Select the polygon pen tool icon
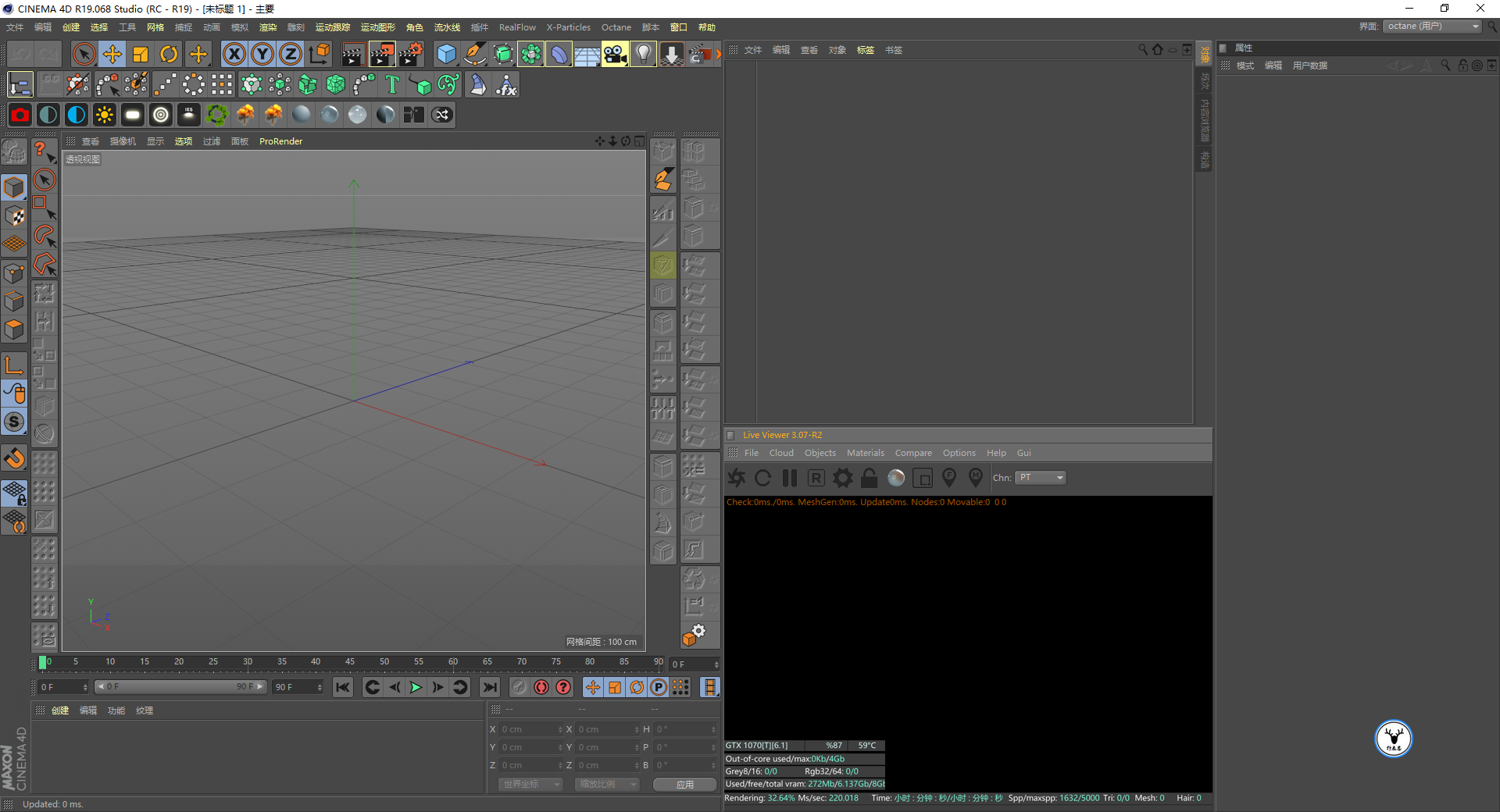 tap(663, 180)
